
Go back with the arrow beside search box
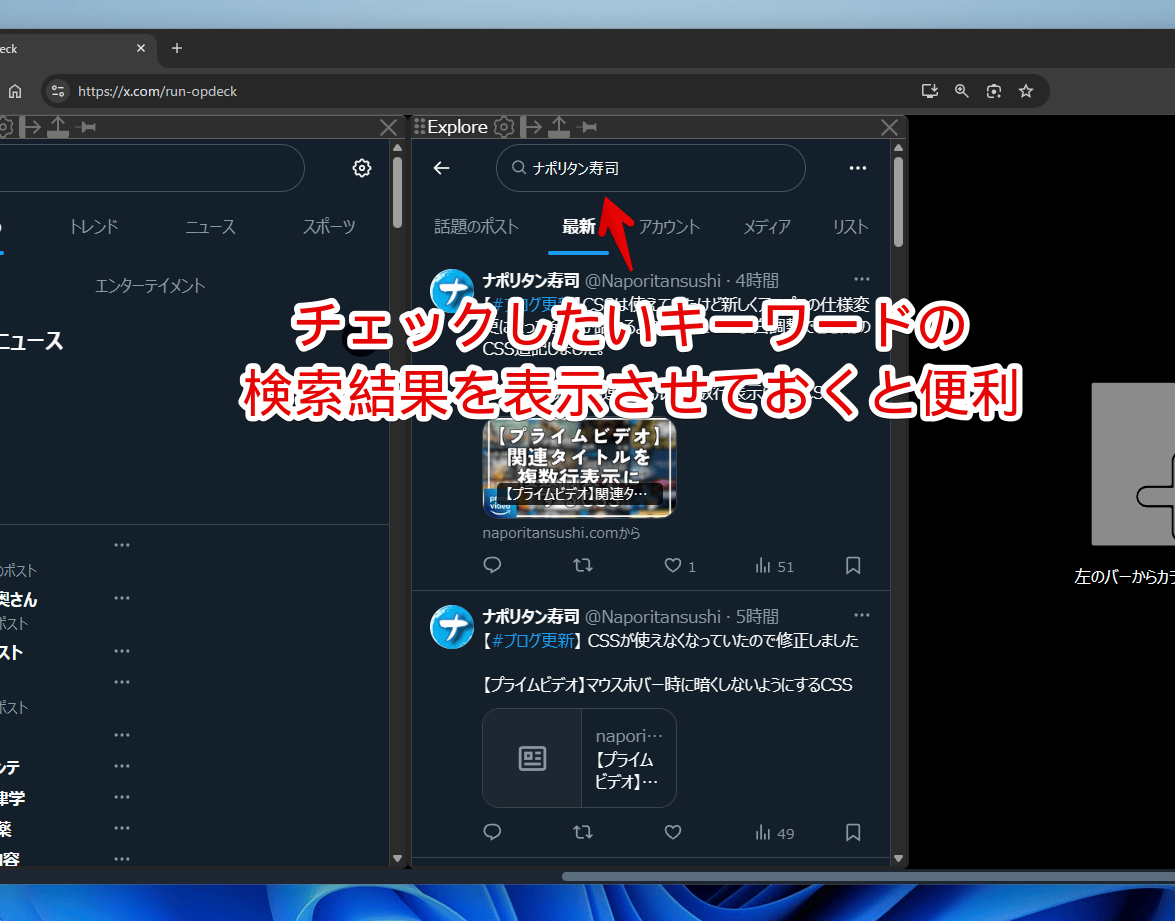click(441, 168)
